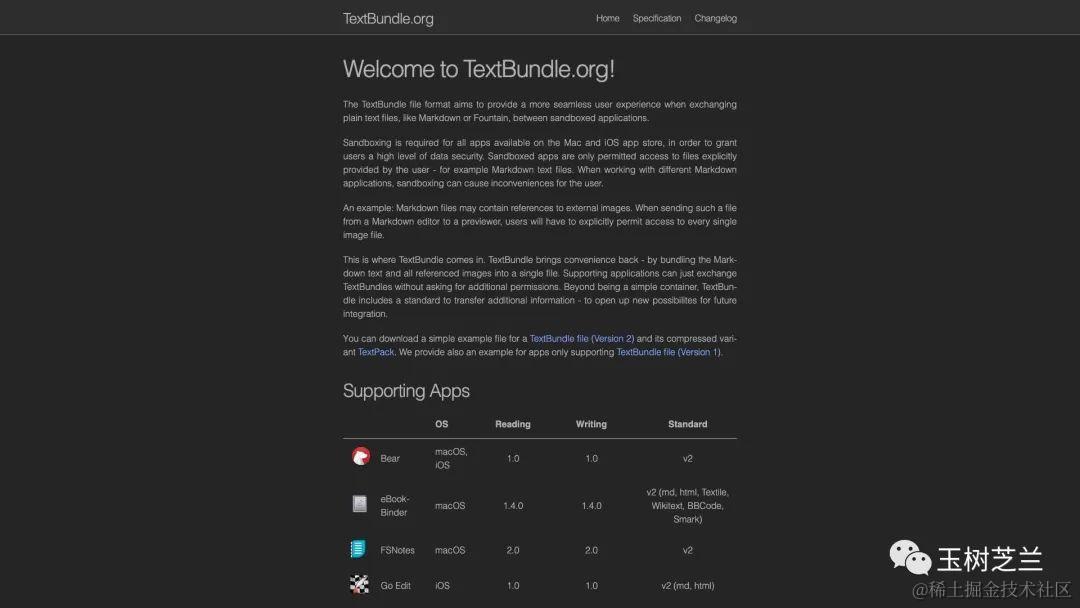This screenshot has width=1080, height=608.
Task: Download the TextBundle file (Version 2)
Action: point(581,339)
